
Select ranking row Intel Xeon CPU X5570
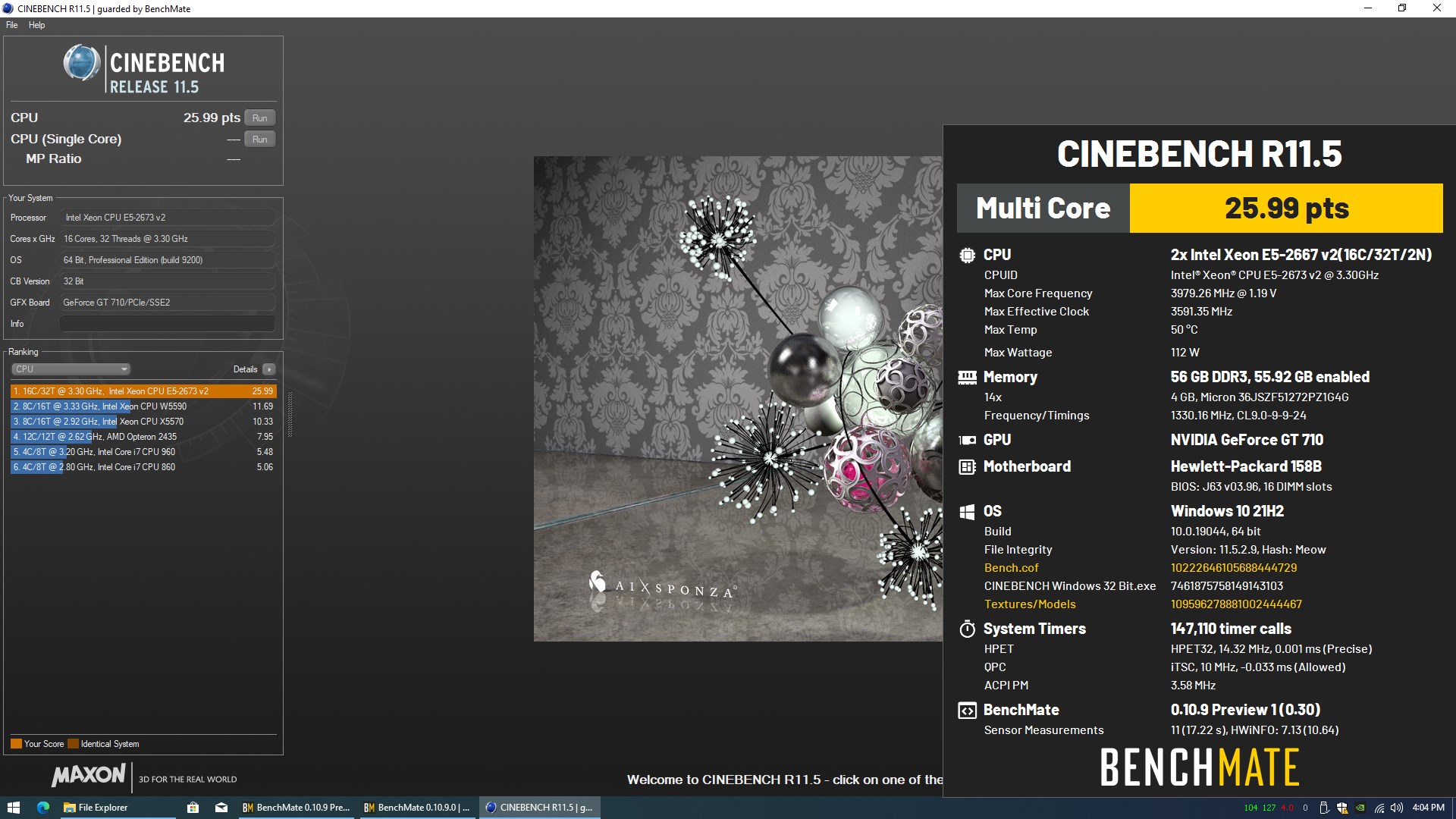coord(143,422)
